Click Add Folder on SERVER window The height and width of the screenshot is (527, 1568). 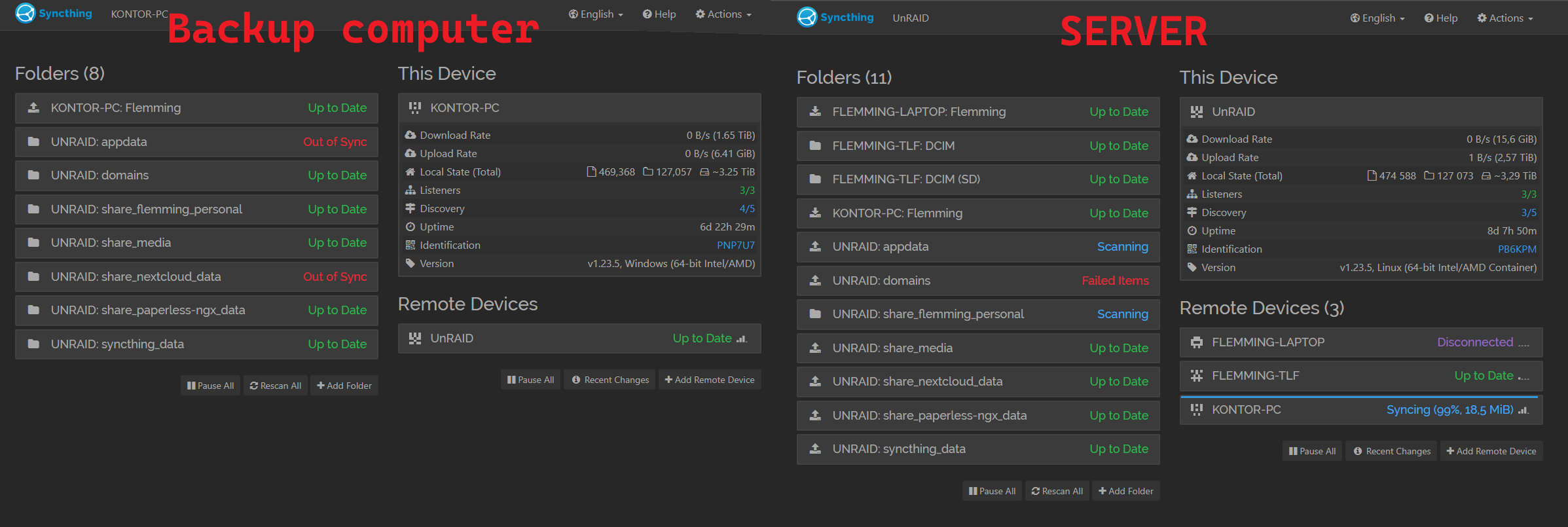pyautogui.click(x=1126, y=491)
